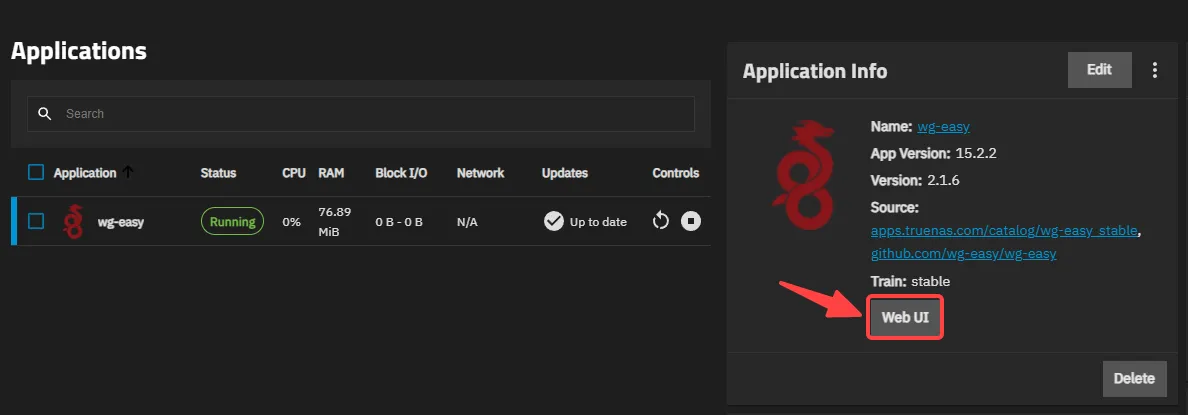Image resolution: width=1188 pixels, height=415 pixels.
Task: Restart wg-easy using the restart icon
Action: coord(661,221)
